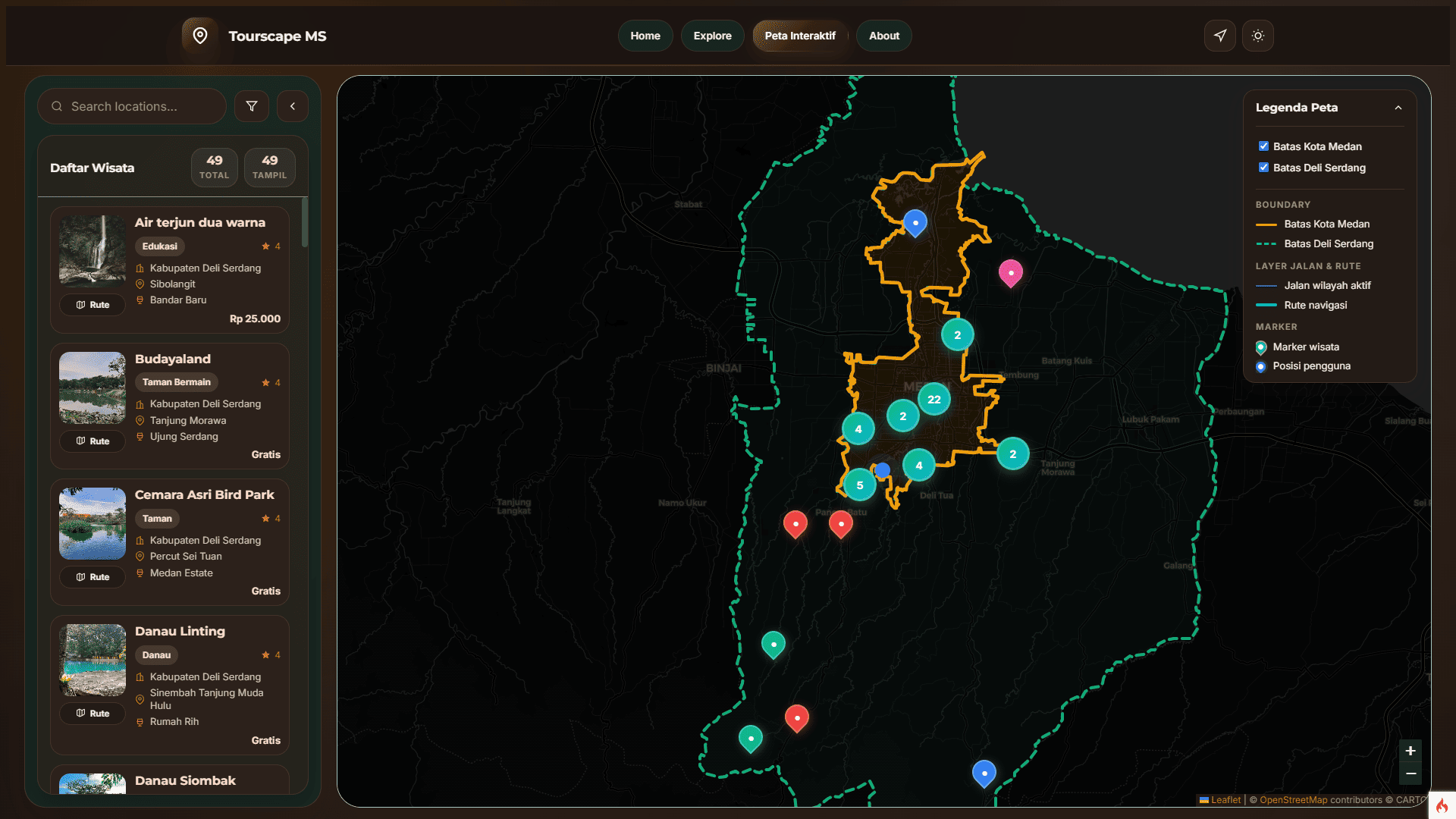Click cluster marker showing 5
The width and height of the screenshot is (1456, 819).
click(860, 485)
